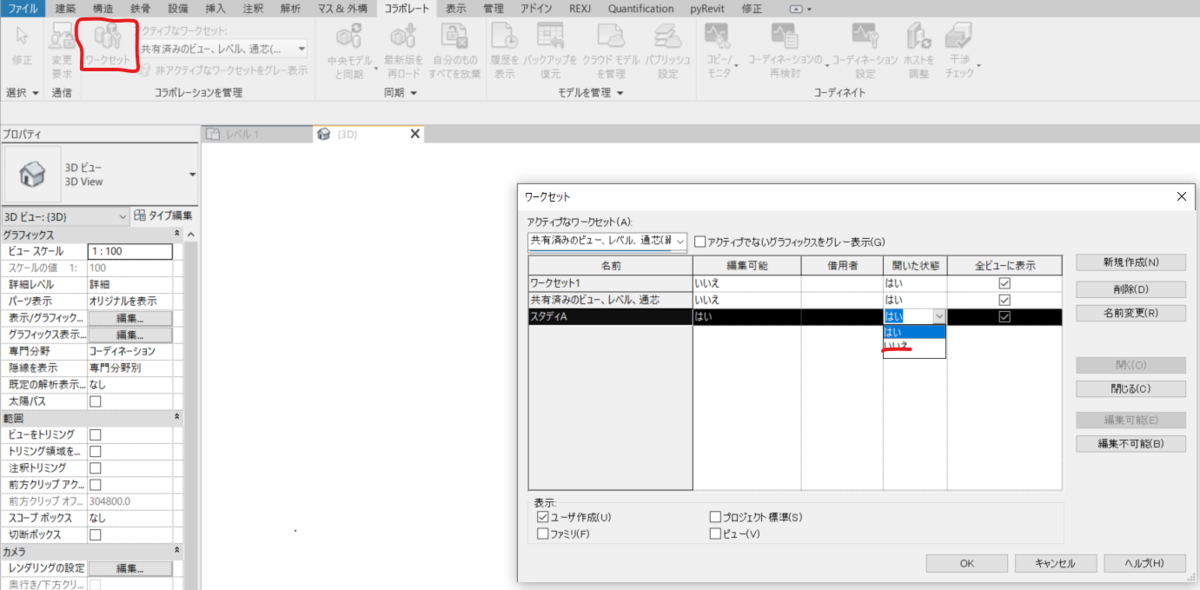The image size is (1200, 590).
Task: Toggle アクティブでないグラフィックスをグレー表示 checkbox
Action: click(700, 242)
